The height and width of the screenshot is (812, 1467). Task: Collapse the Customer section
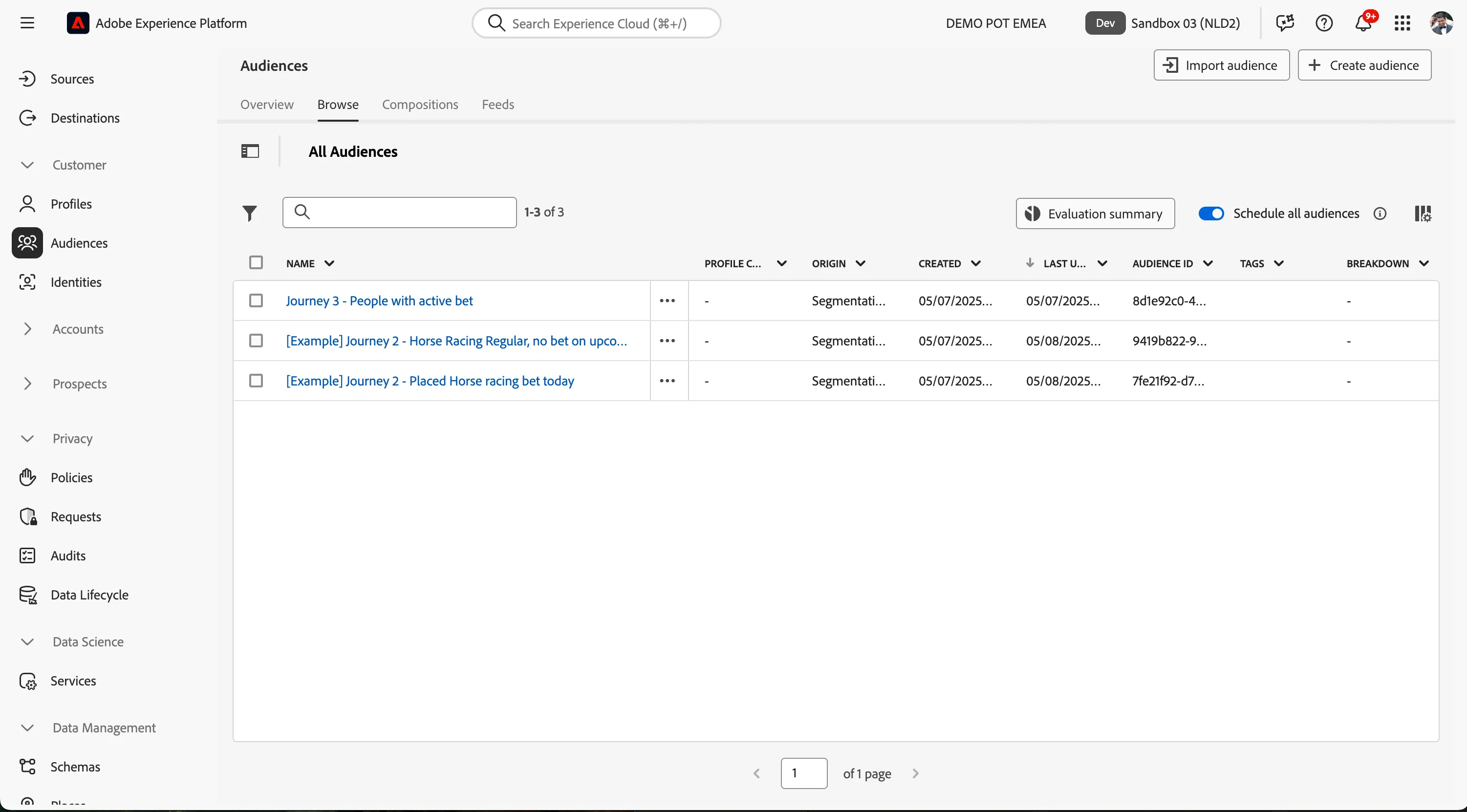click(x=27, y=165)
